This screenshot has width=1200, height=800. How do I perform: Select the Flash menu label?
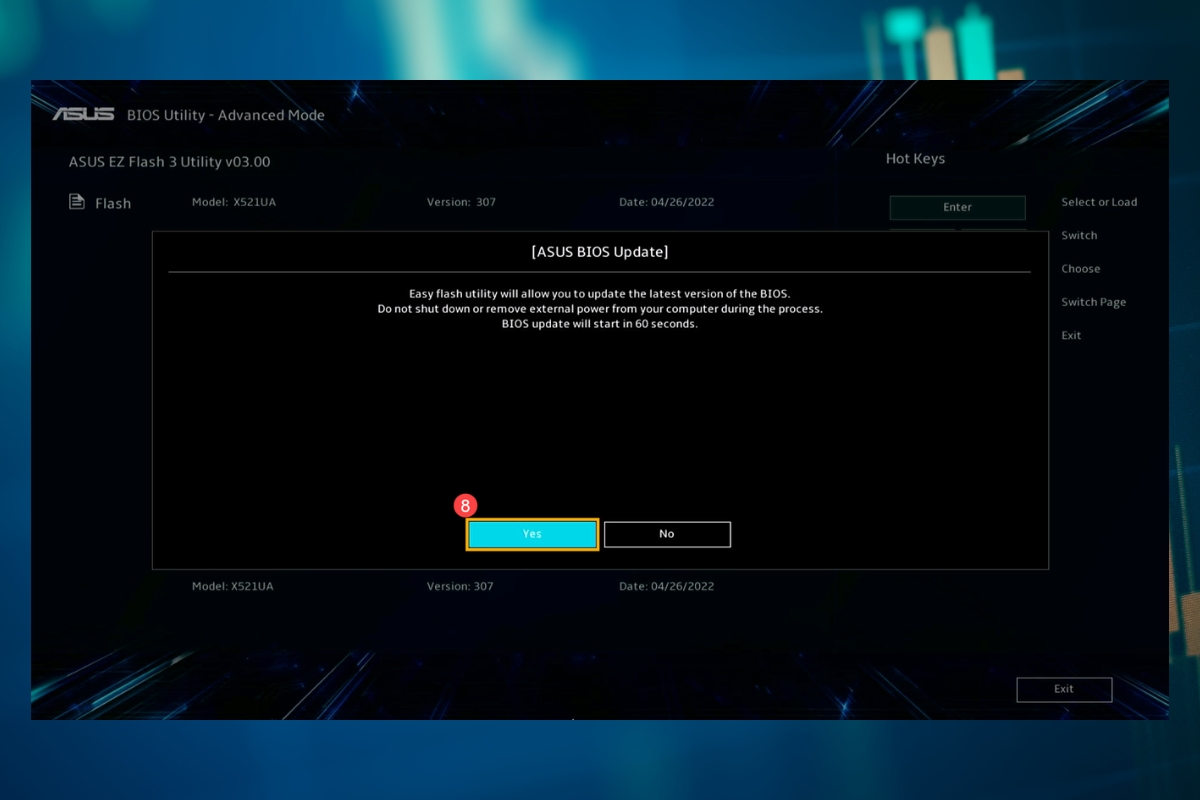tap(113, 203)
